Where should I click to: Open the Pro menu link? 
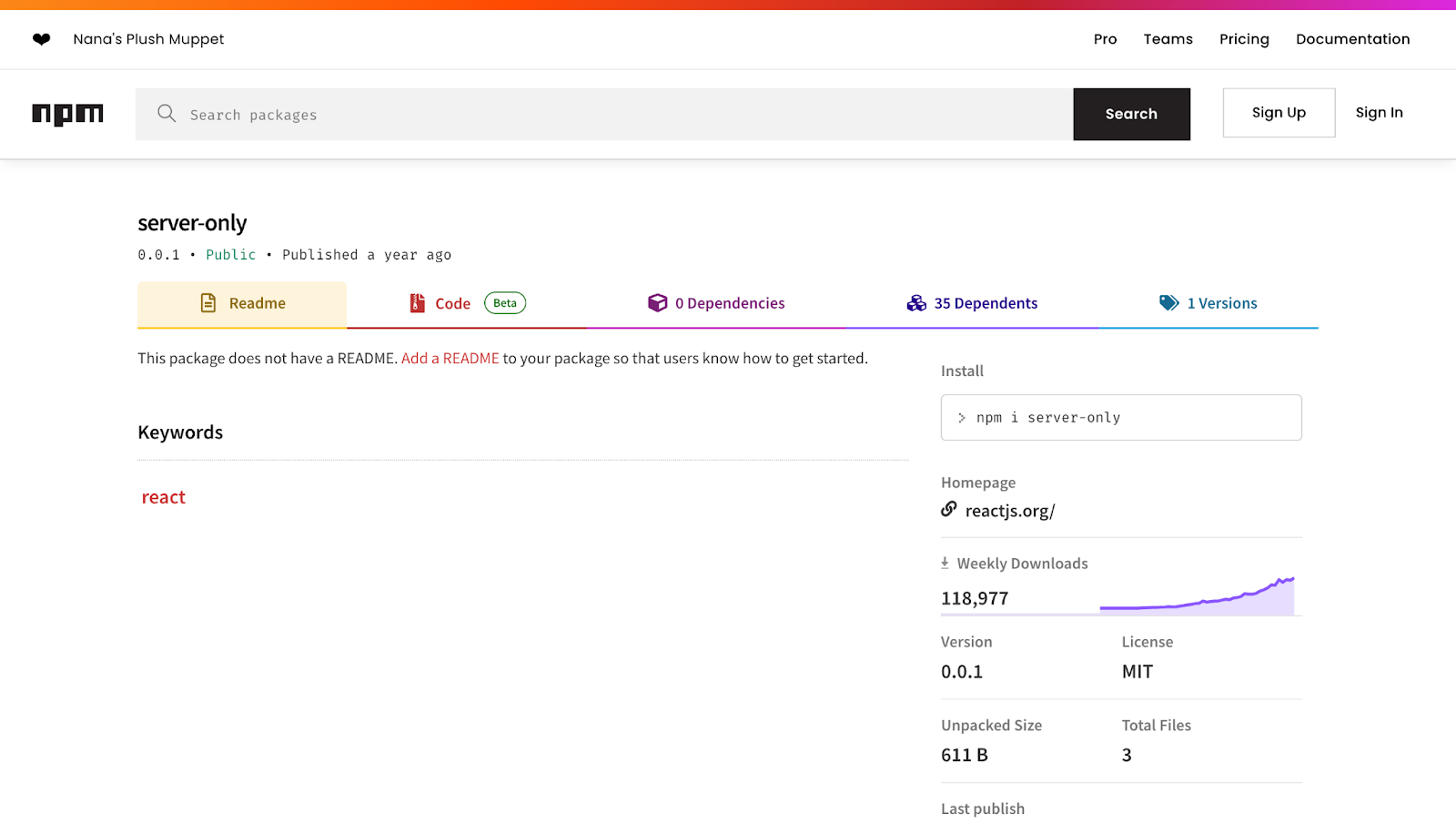1105,39
